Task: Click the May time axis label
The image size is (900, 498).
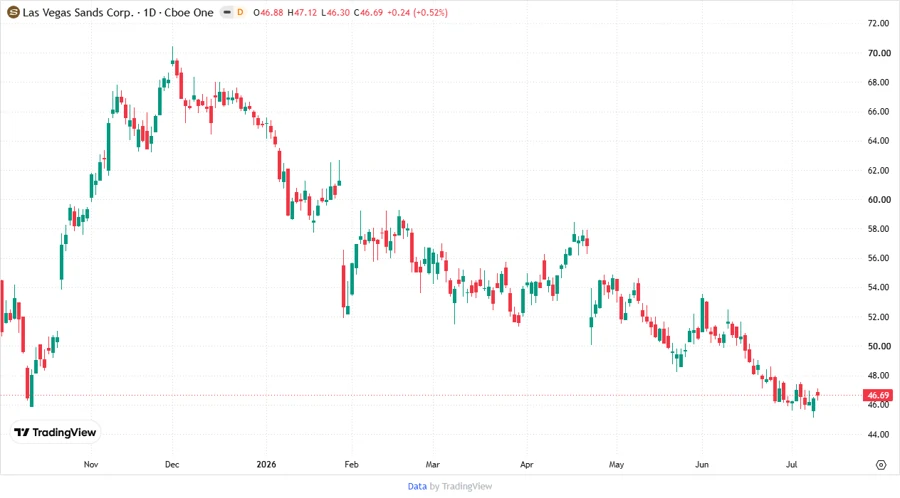Action: 616,464
